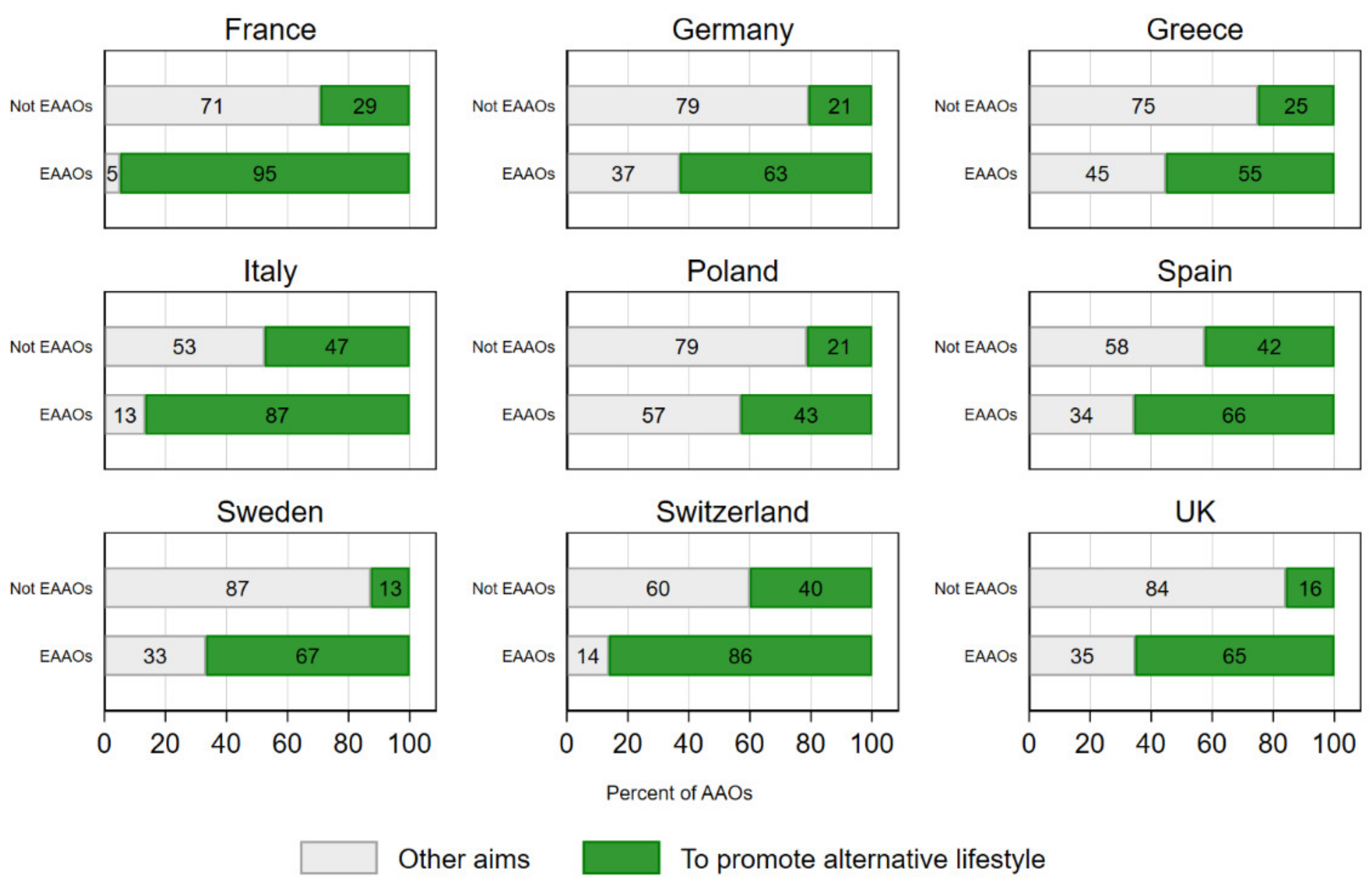This screenshot has width=1371, height=896.
Task: Click Italy's green 87 bar segment
Action: pyautogui.click(x=277, y=414)
